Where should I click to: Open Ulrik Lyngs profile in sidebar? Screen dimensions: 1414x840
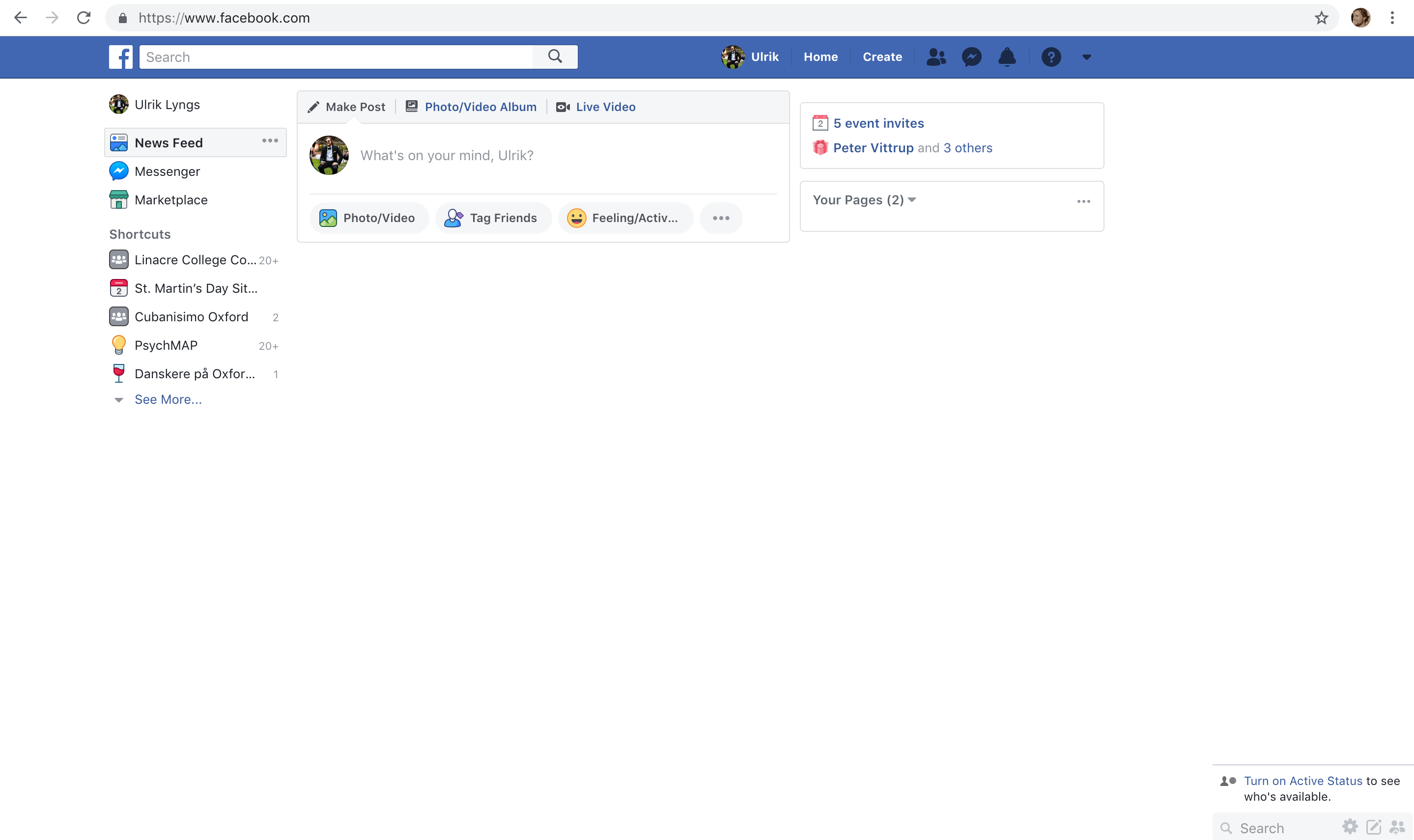[x=155, y=105]
